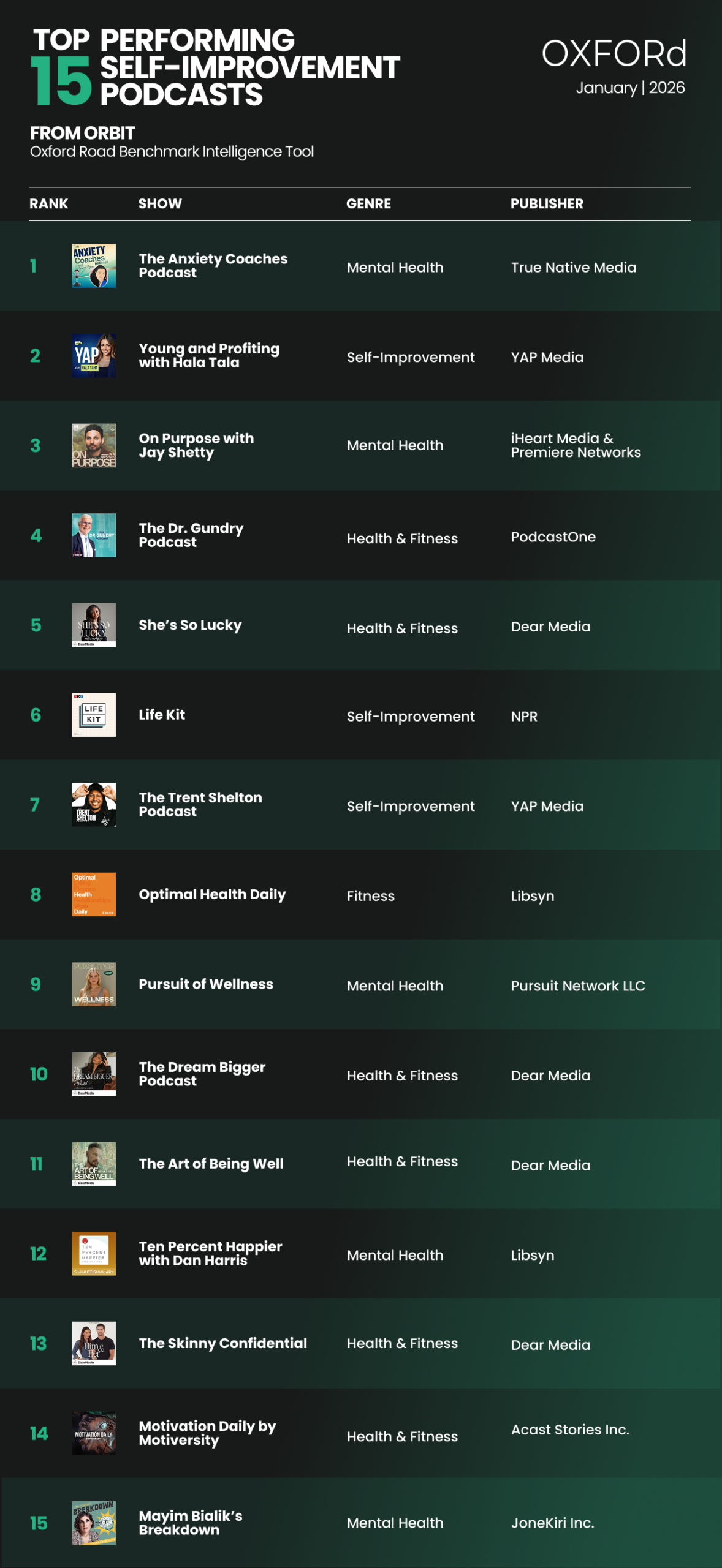Viewport: 722px width, 1568px height.
Task: Click the SHOW column header
Action: click(160, 204)
